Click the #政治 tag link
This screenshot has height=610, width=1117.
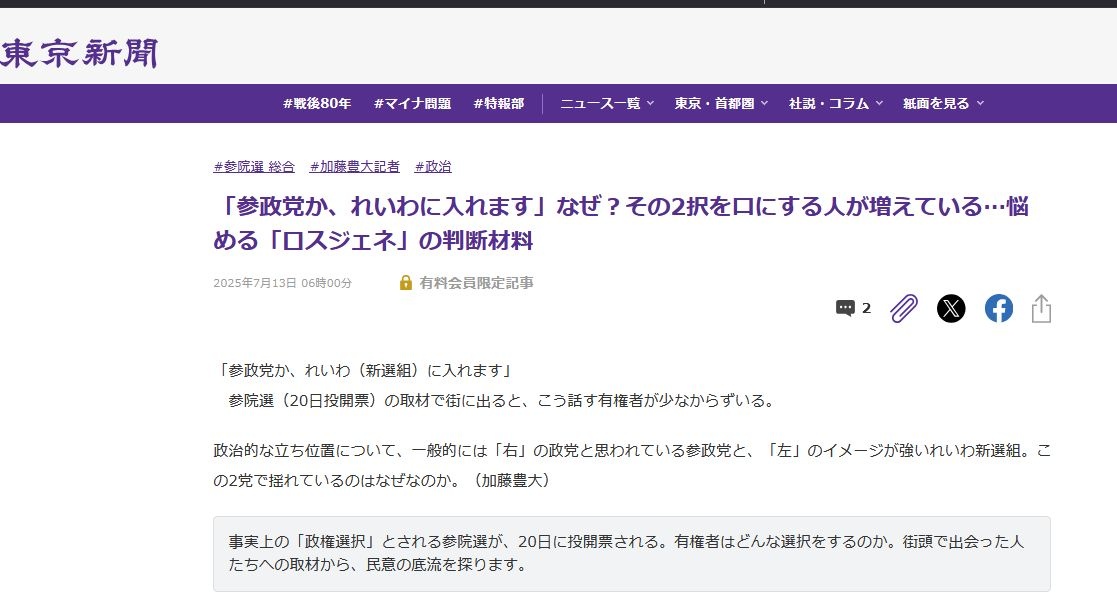(x=432, y=166)
